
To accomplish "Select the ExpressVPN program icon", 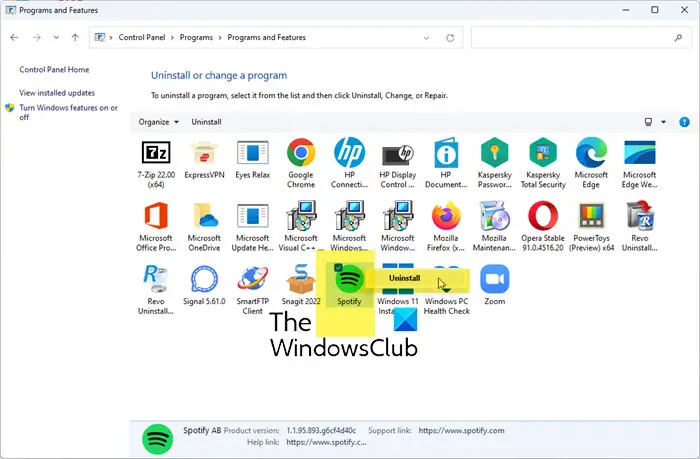I will point(204,153).
